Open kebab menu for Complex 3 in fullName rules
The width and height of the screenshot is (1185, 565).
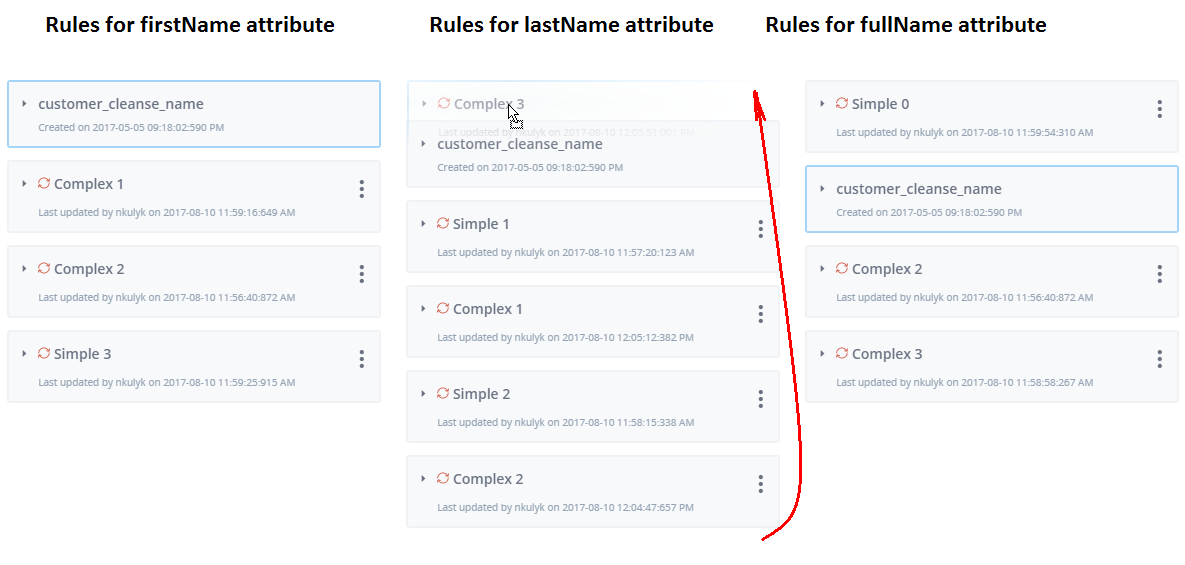(1159, 359)
